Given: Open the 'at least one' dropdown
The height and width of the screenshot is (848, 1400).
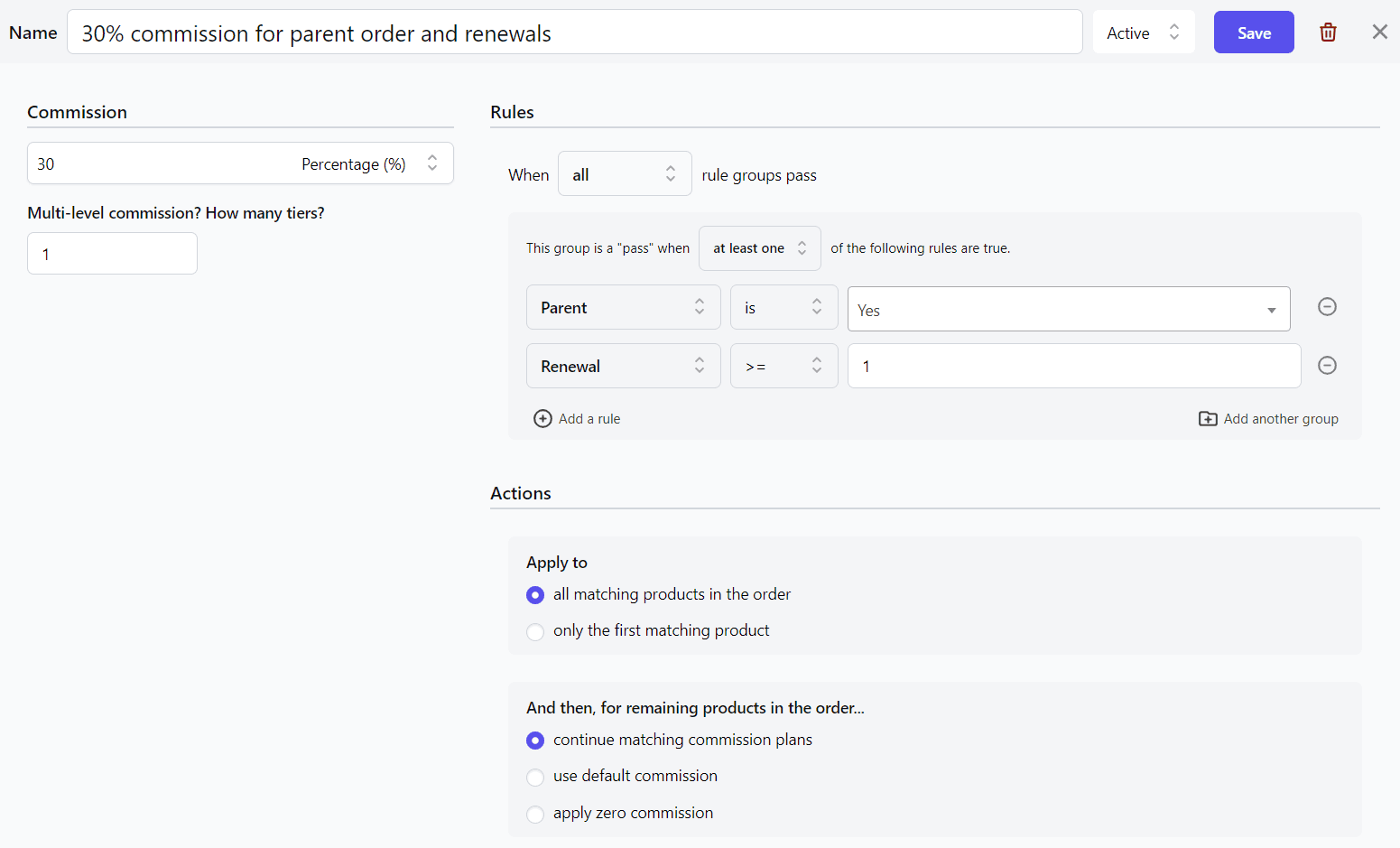Looking at the screenshot, I should [x=759, y=248].
